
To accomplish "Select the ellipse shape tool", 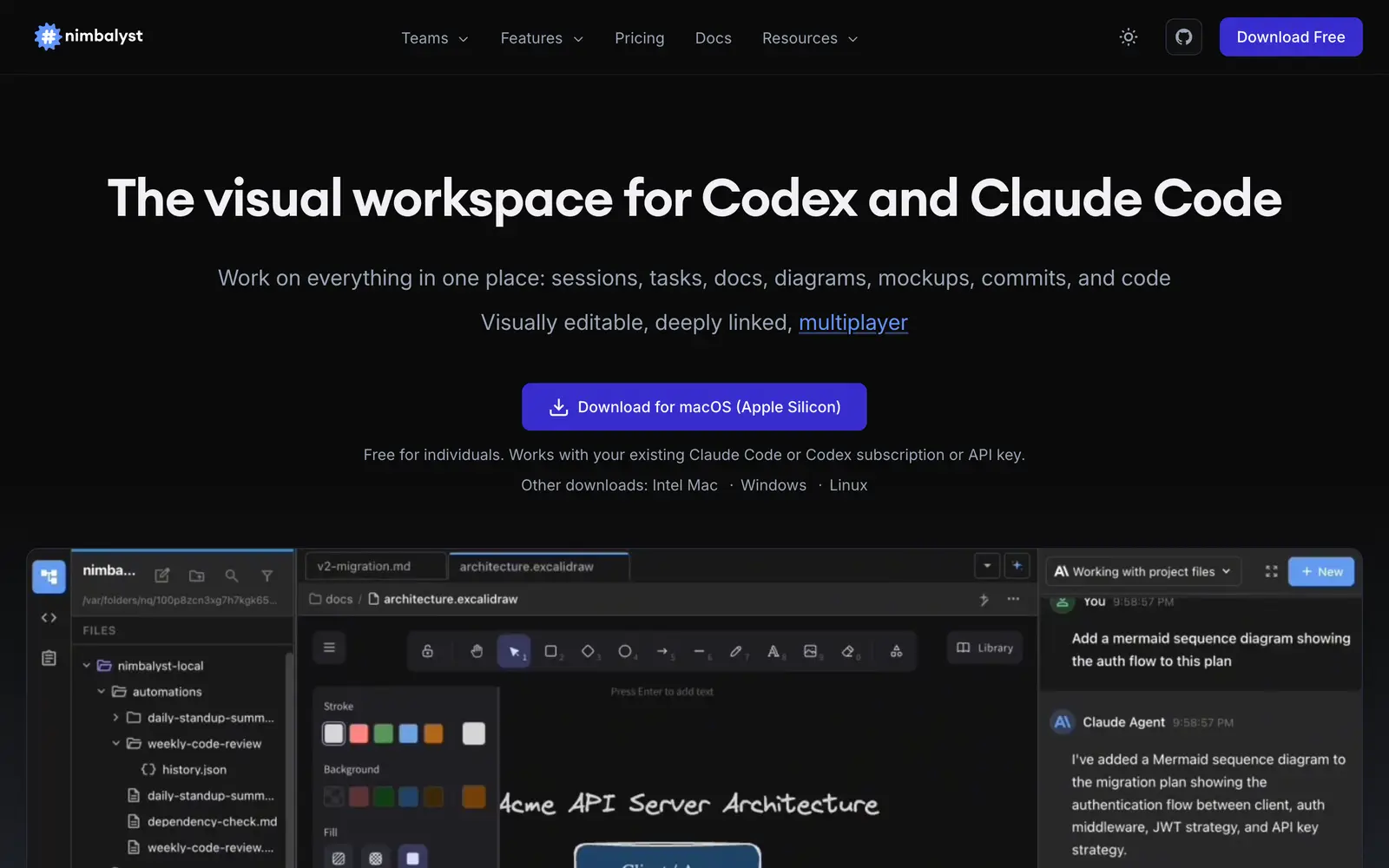I will coord(625,651).
